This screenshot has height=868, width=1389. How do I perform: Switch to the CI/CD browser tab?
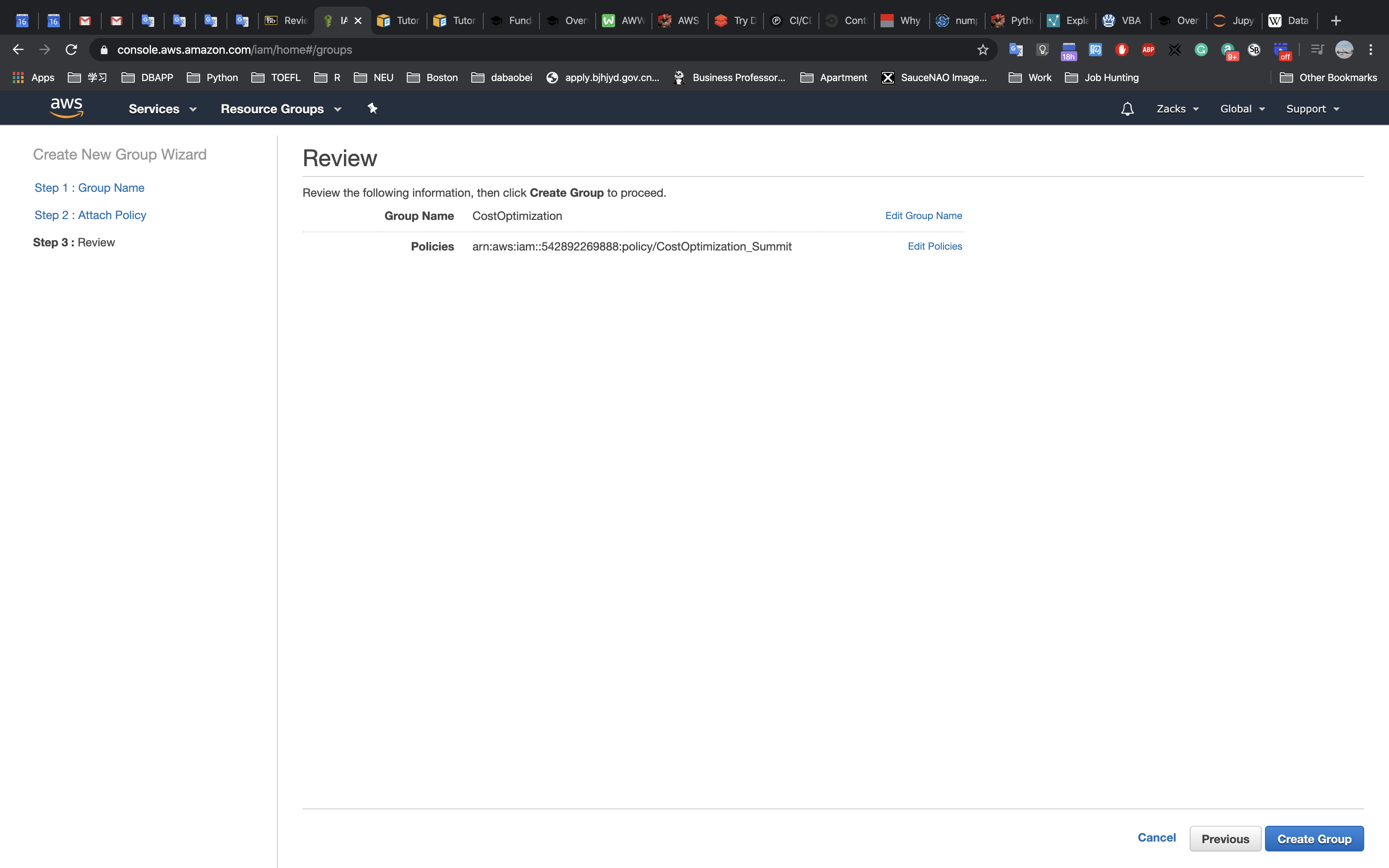click(792, 21)
